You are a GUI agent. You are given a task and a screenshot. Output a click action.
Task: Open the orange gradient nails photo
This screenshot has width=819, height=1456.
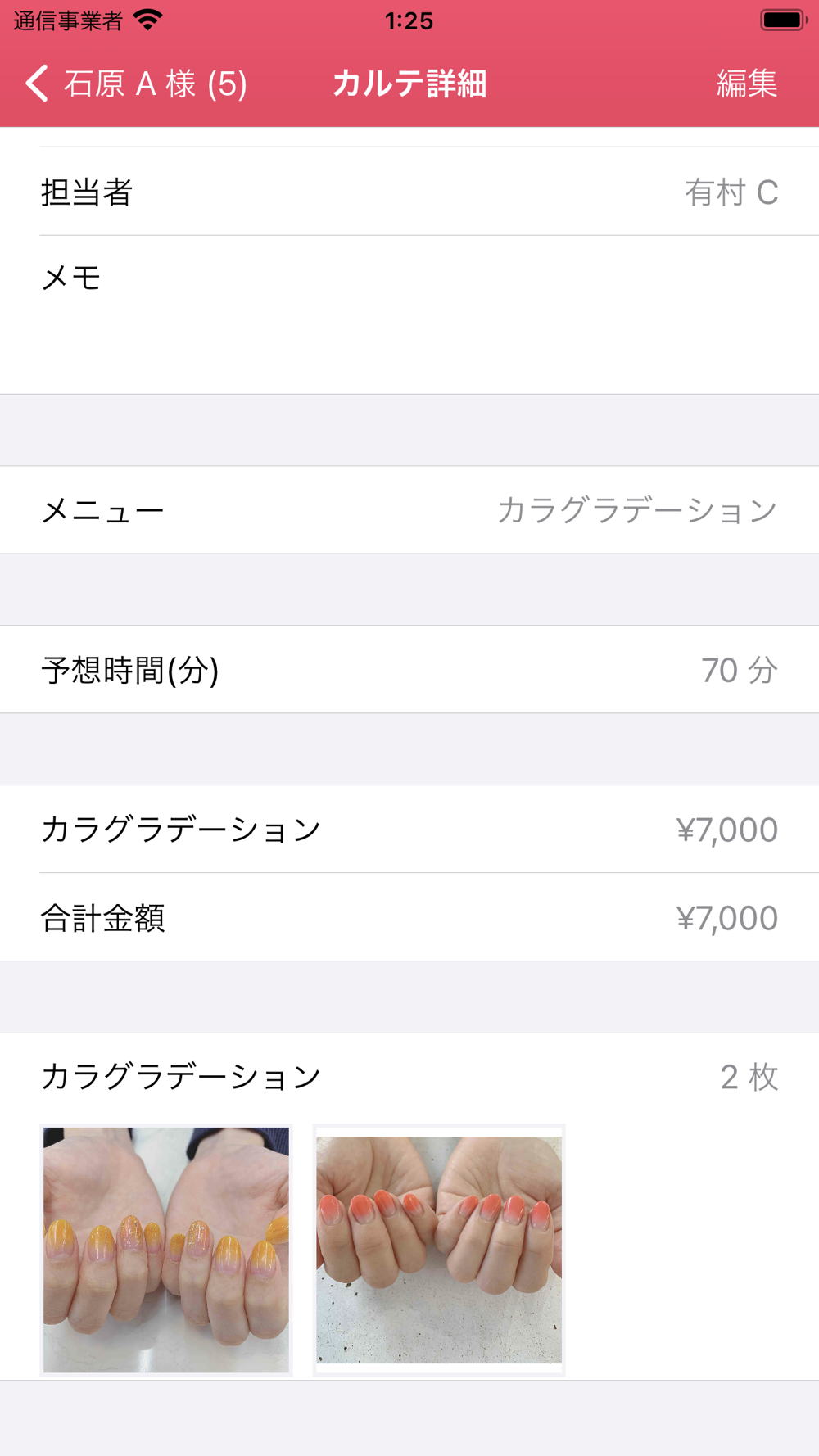click(x=166, y=1250)
